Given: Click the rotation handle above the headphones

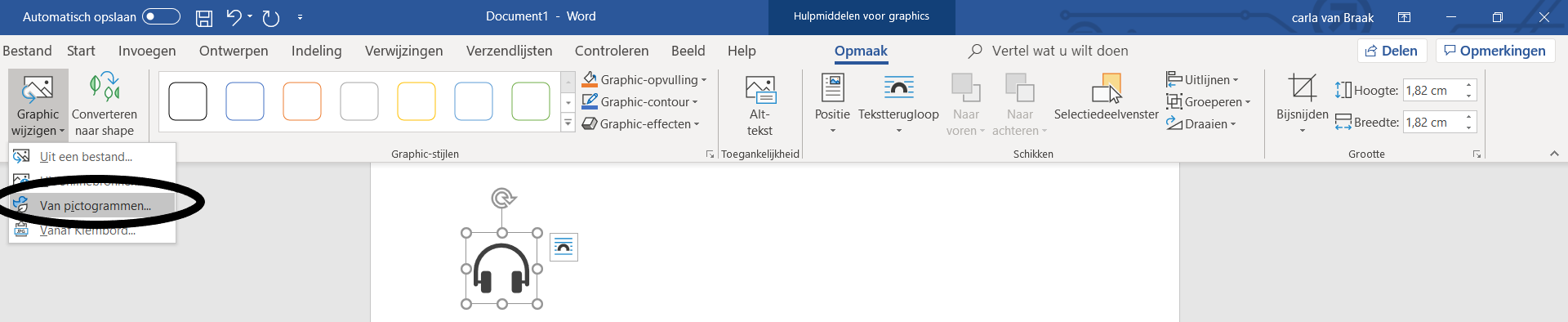Looking at the screenshot, I should 503,198.
